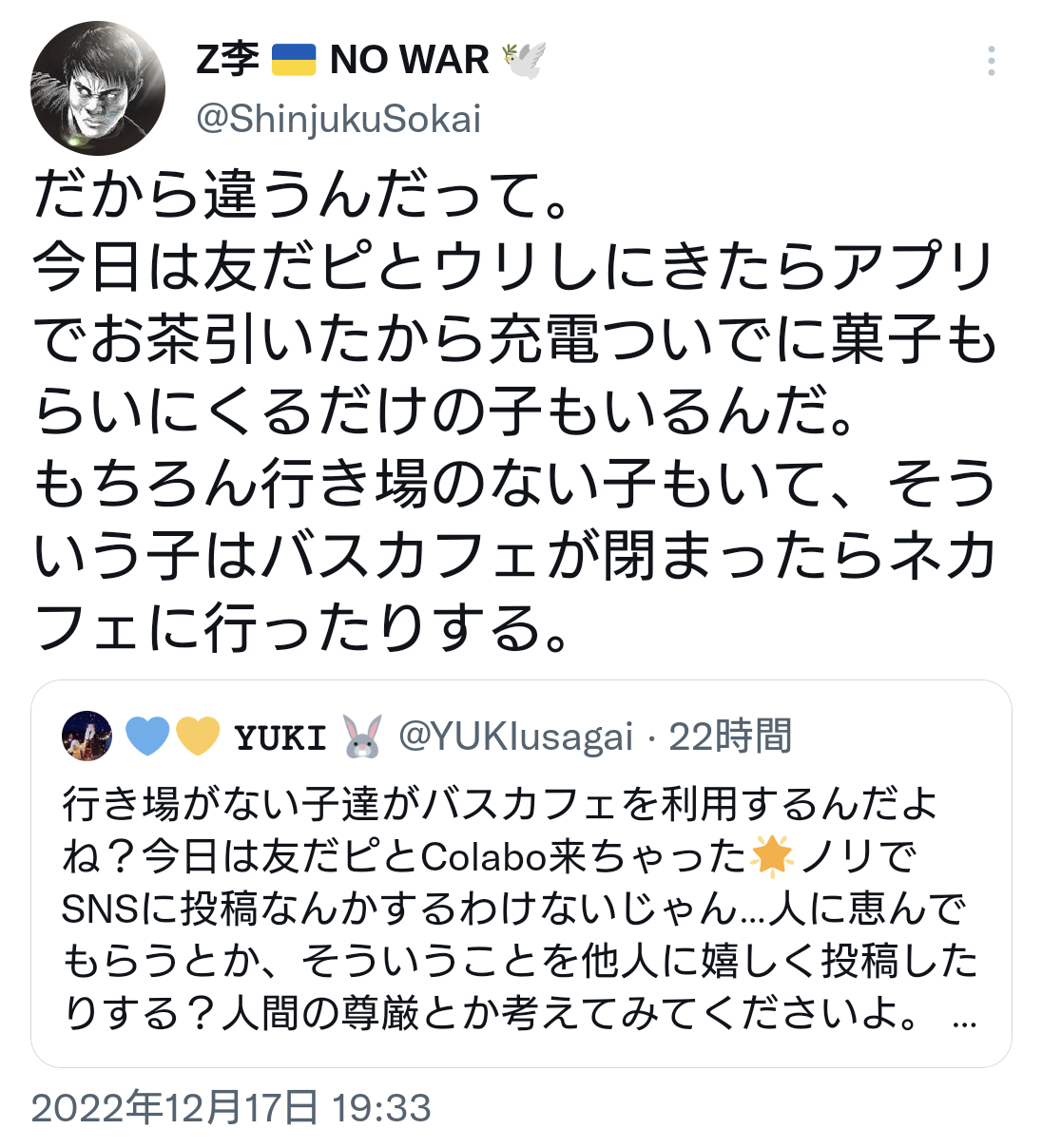Expand the truncated quoted tweet ellipsis

(x=964, y=1014)
